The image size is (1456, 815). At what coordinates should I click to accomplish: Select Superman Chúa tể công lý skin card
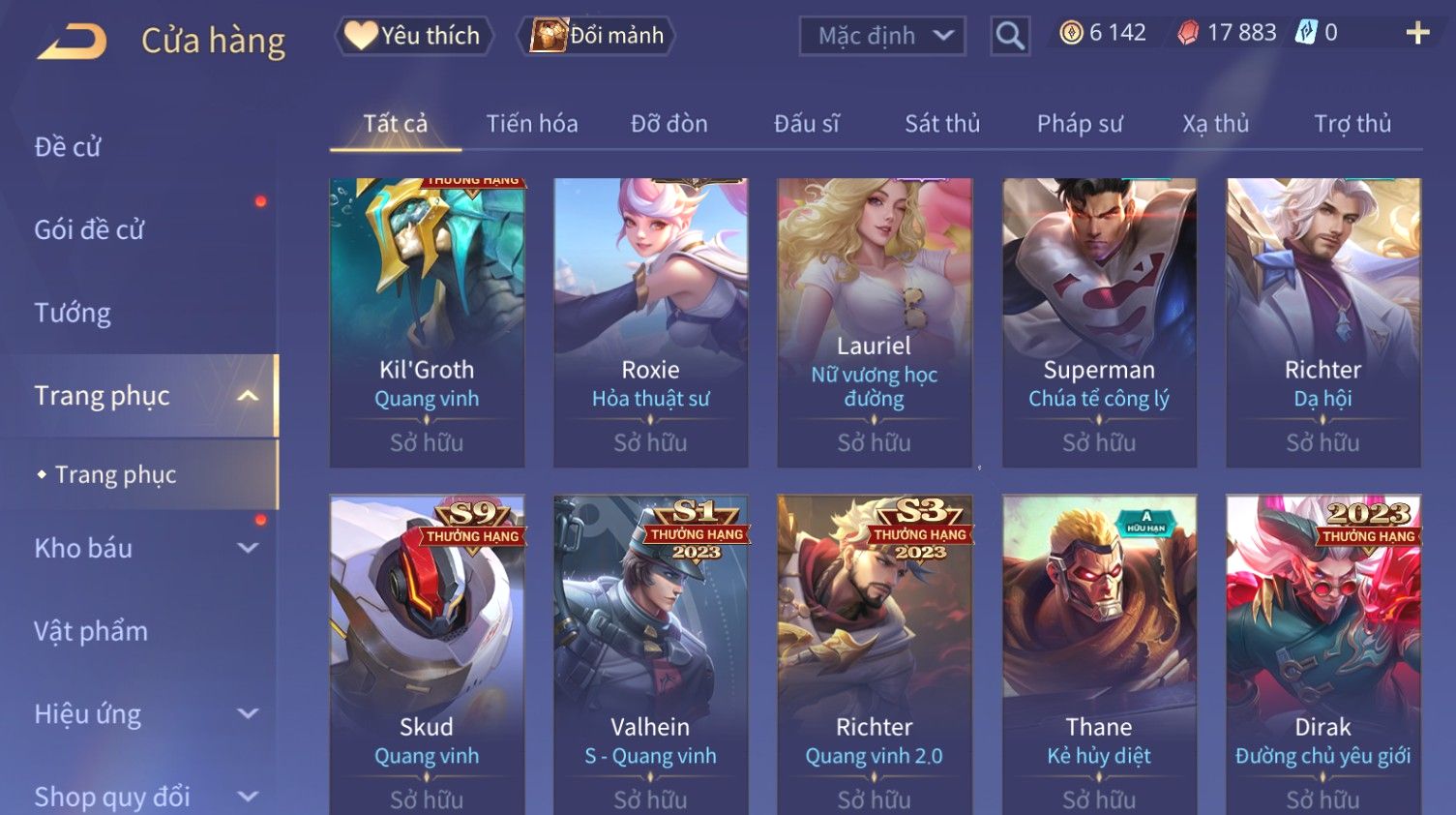tap(1099, 322)
